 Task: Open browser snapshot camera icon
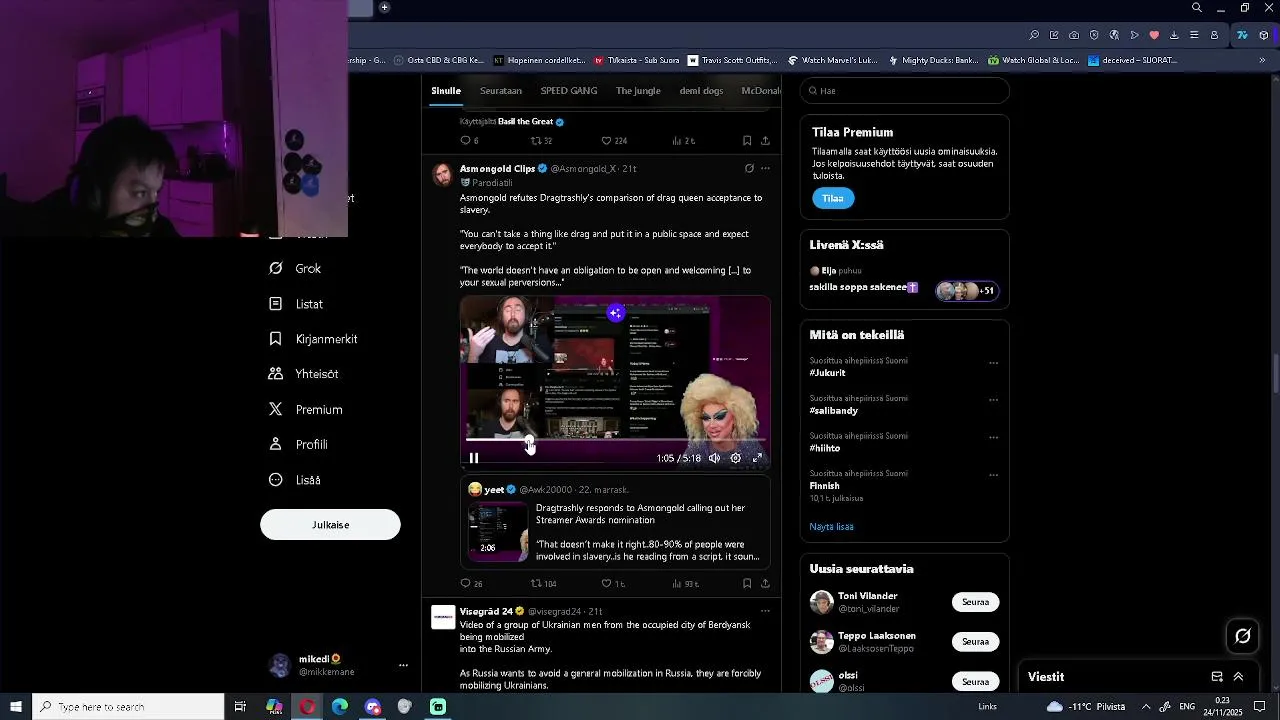click(1074, 35)
